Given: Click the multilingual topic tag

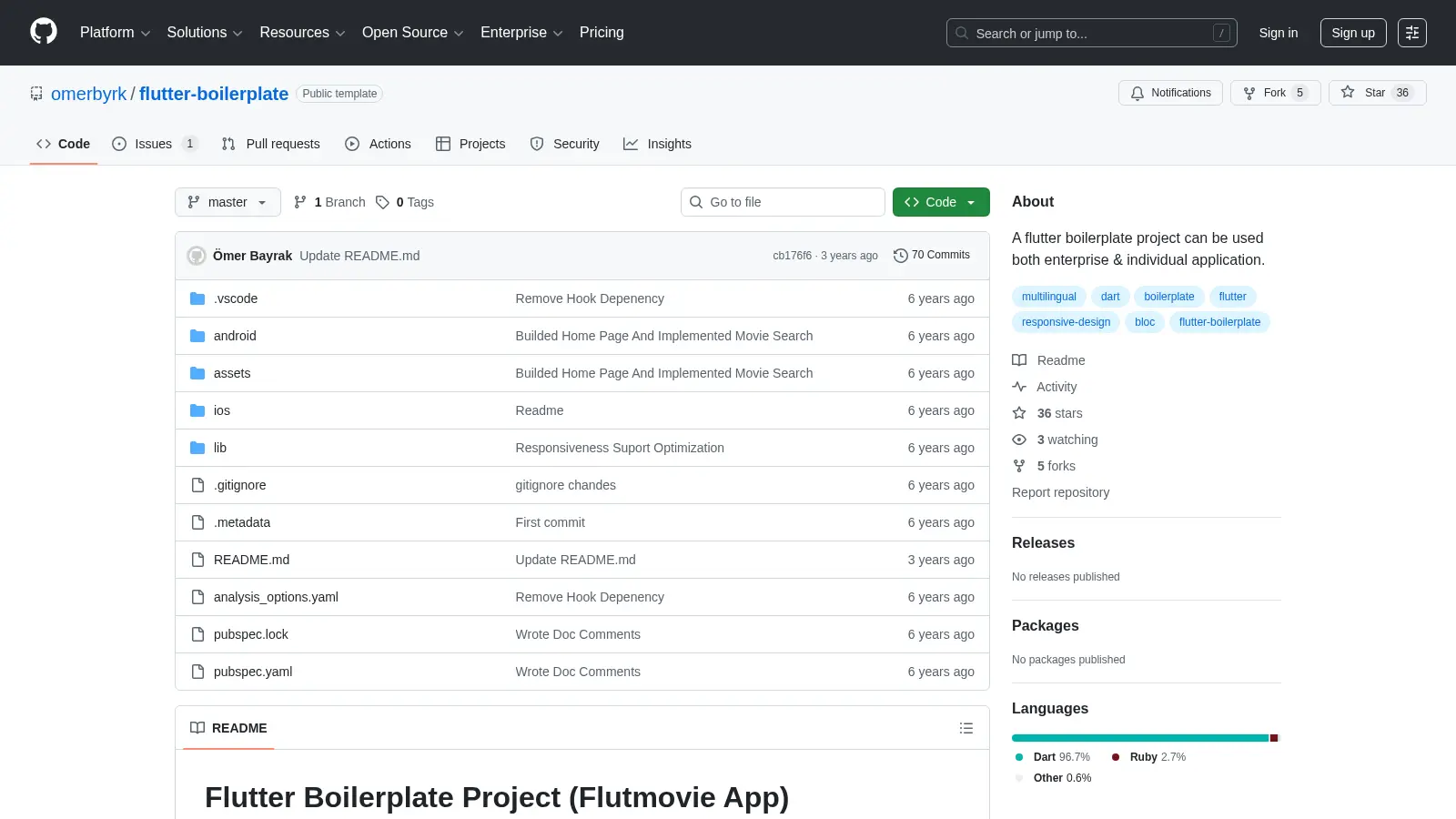Looking at the screenshot, I should coord(1048,297).
